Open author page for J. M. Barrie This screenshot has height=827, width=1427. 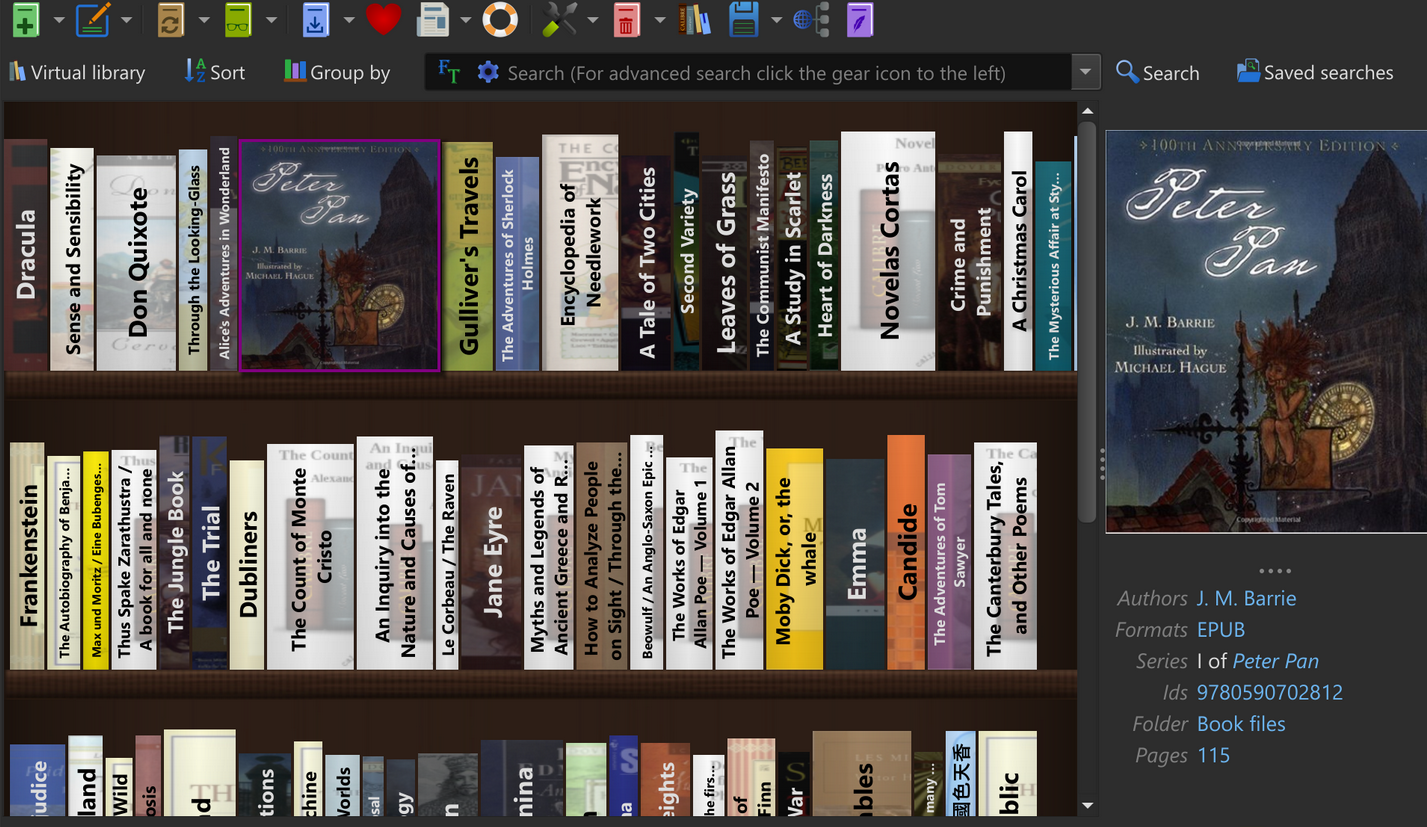click(x=1246, y=597)
